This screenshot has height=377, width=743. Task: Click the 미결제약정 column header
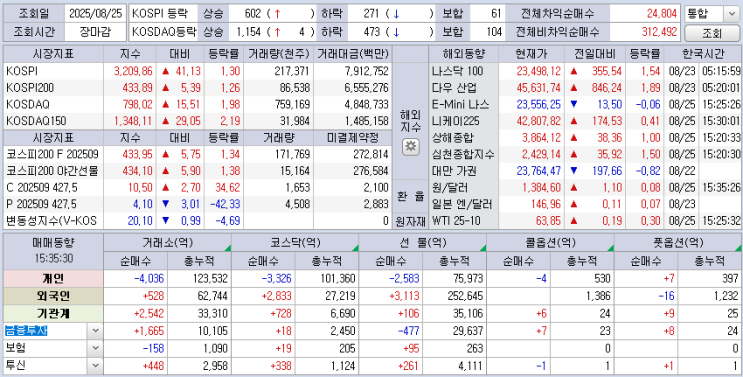353,138
